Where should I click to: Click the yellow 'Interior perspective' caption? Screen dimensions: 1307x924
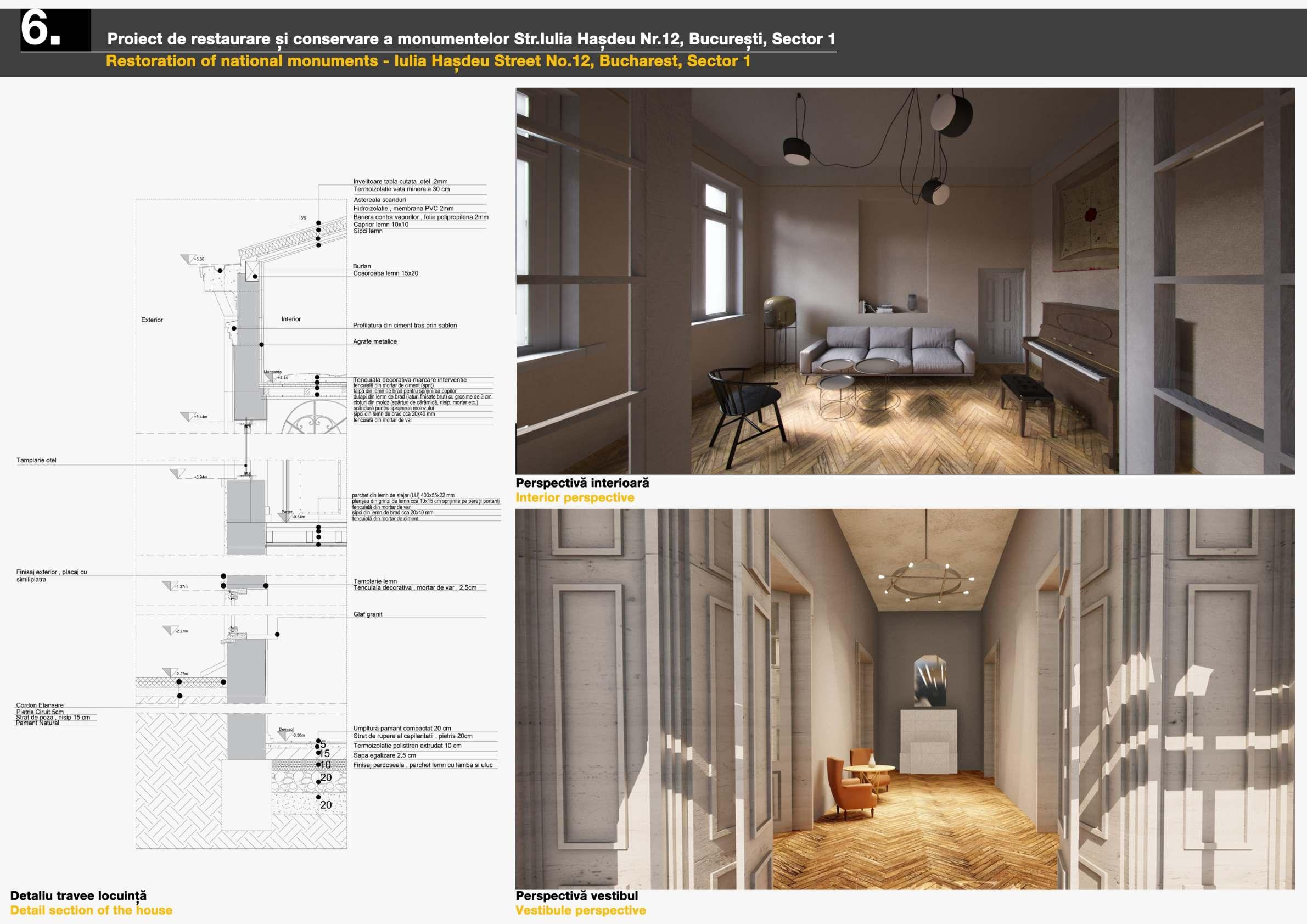point(574,497)
